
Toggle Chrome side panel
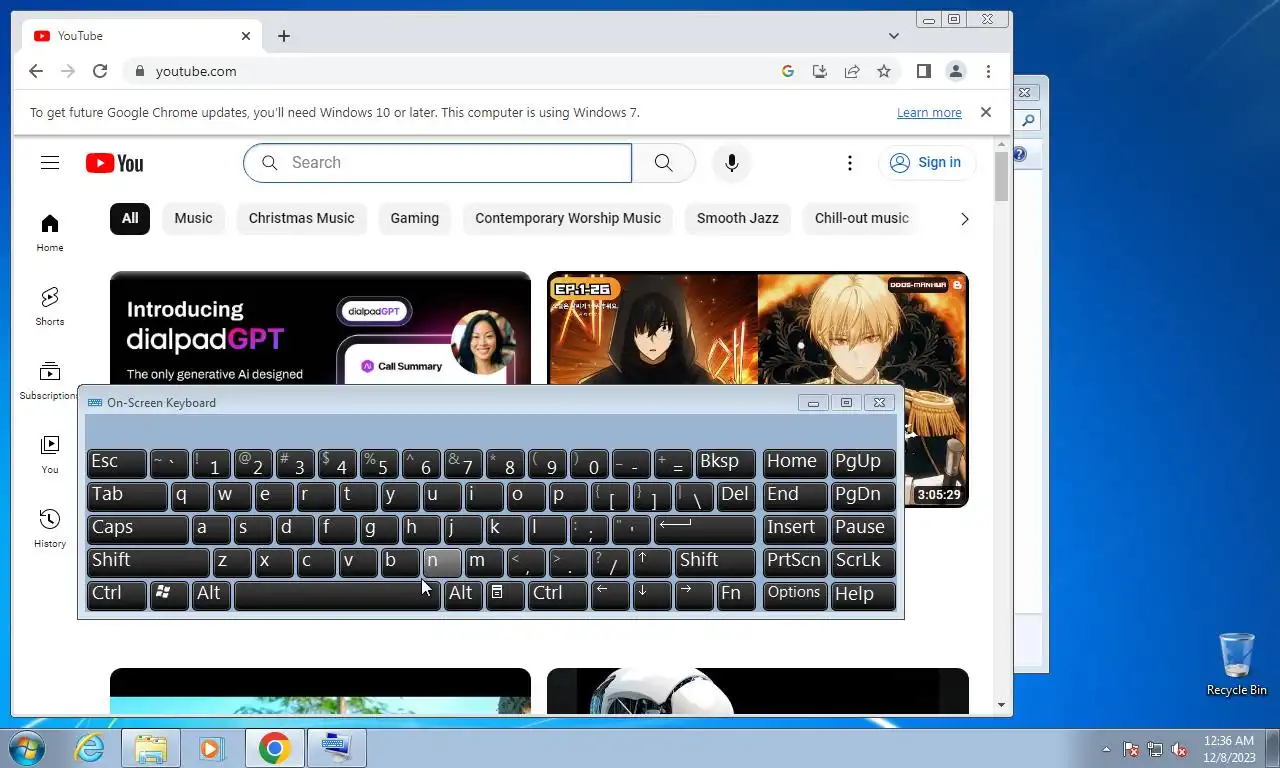pyautogui.click(x=924, y=71)
